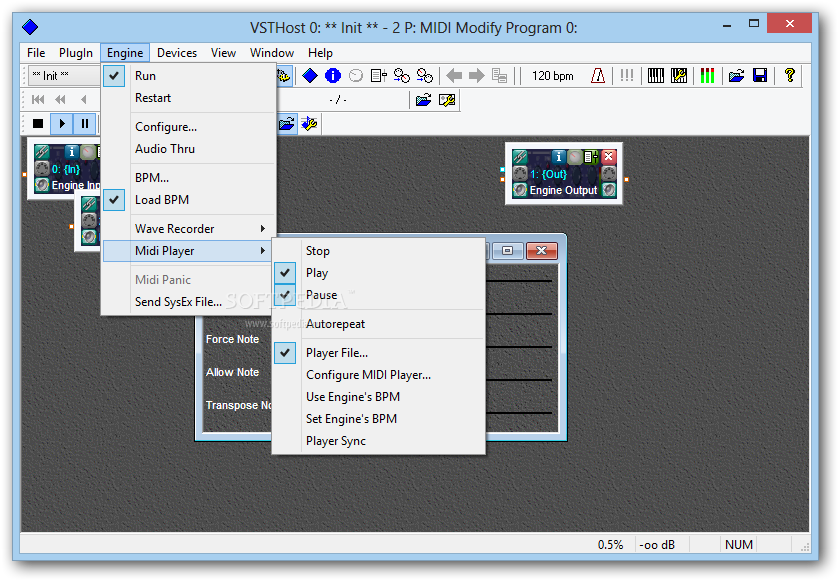Click info icon on Engine Input module

point(72,151)
